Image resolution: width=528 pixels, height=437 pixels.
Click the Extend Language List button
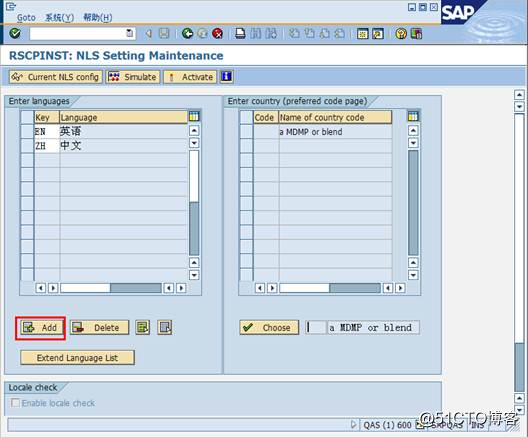click(77, 358)
